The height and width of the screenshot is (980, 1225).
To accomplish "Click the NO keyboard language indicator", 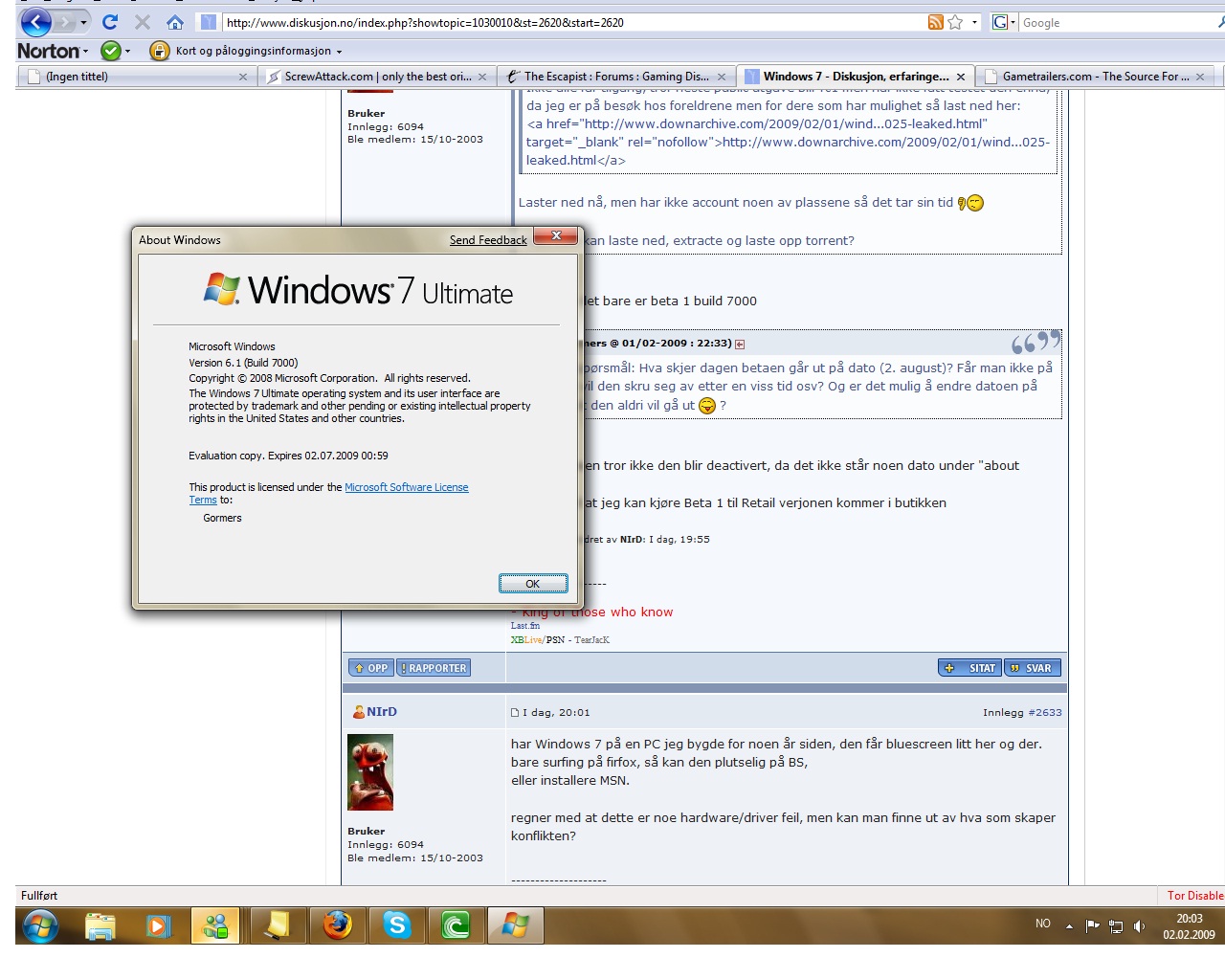I will (1043, 924).
